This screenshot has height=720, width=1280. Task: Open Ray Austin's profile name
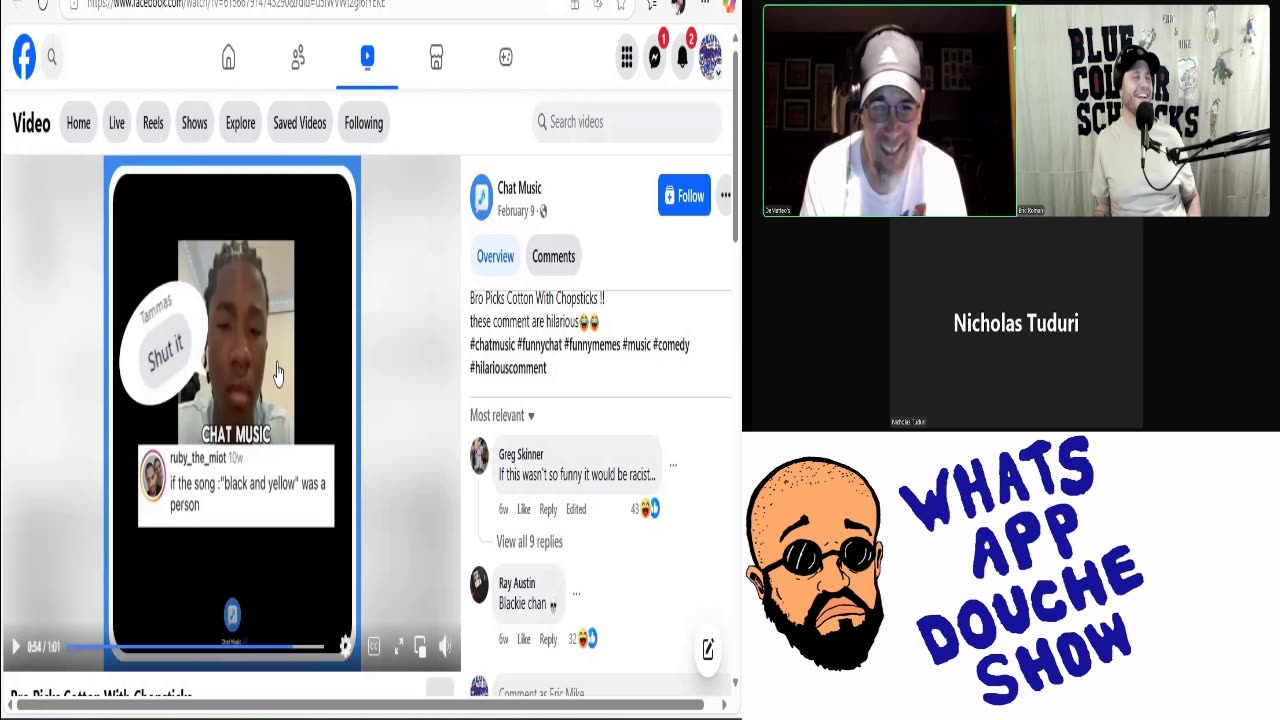tap(517, 584)
